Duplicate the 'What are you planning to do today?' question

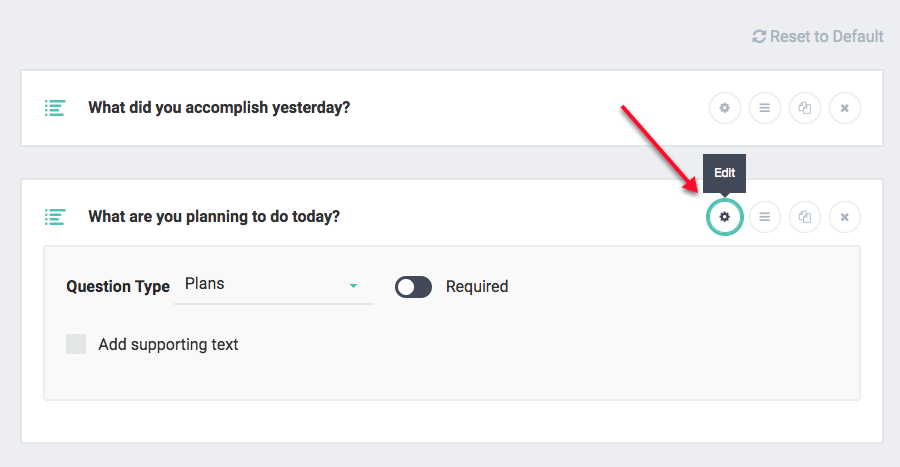tap(805, 216)
